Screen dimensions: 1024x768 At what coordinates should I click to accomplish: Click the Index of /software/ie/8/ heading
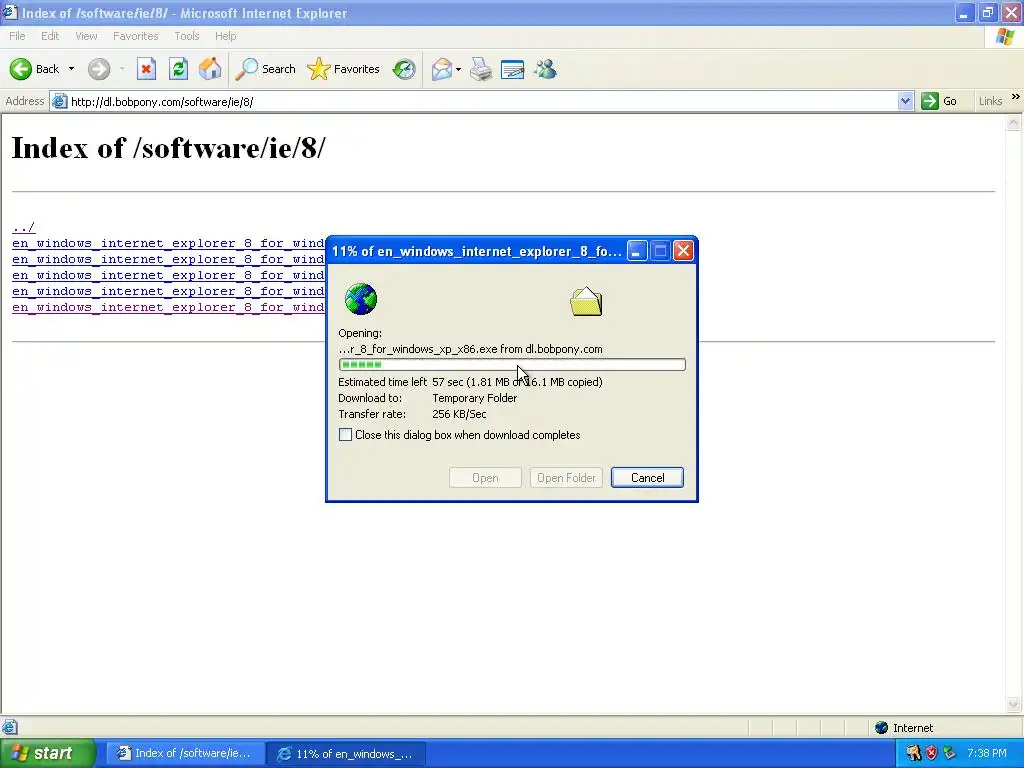[x=168, y=148]
